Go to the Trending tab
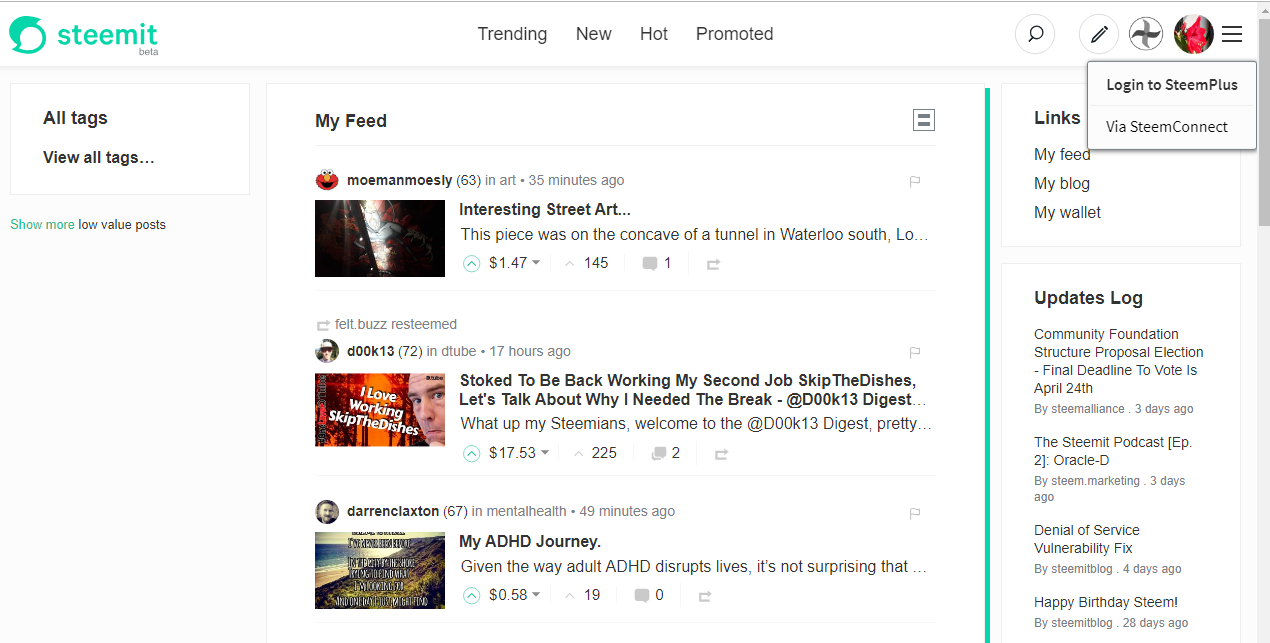The height and width of the screenshot is (643, 1270). [x=512, y=34]
